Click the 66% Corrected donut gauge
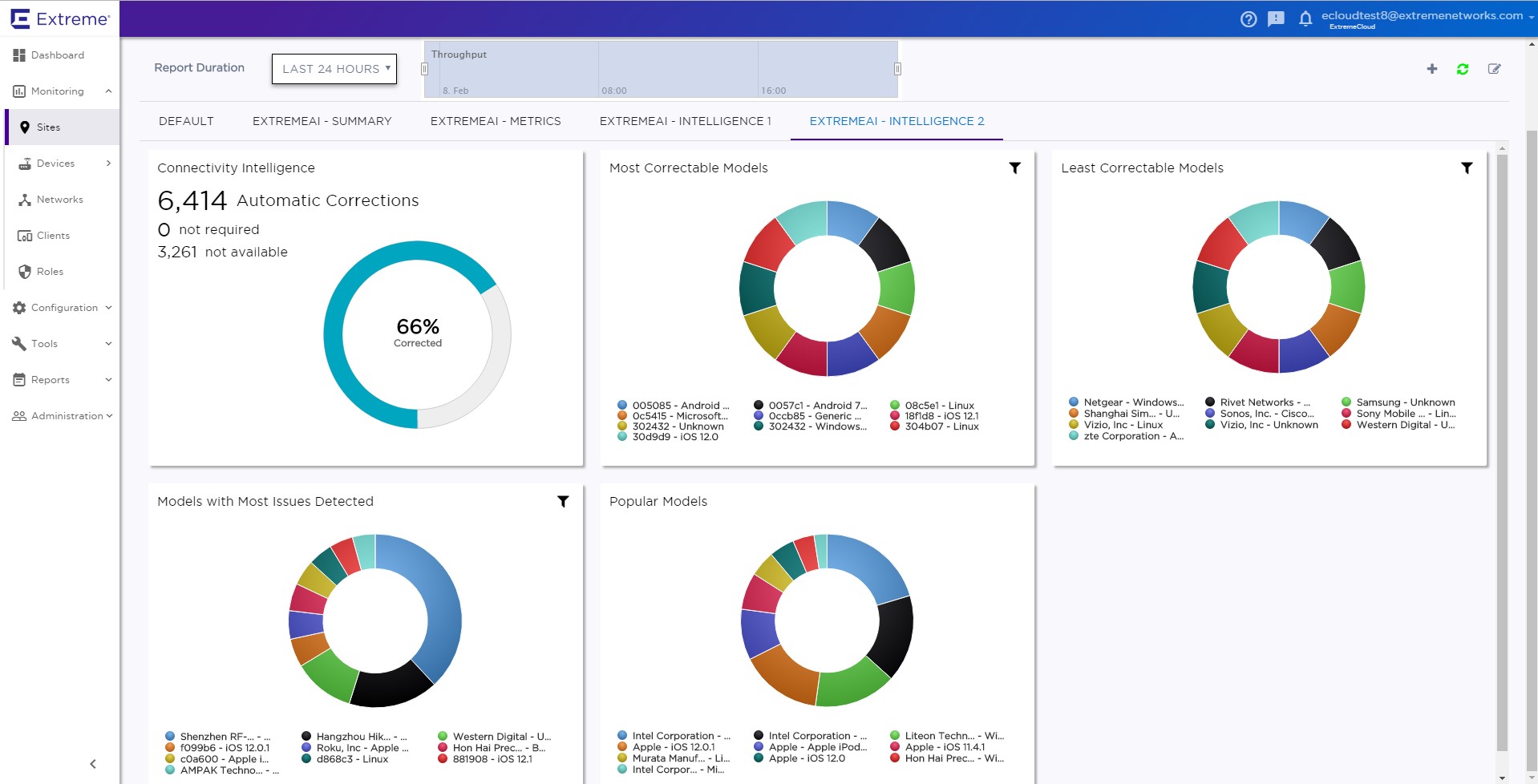The image size is (1538, 784). click(417, 334)
